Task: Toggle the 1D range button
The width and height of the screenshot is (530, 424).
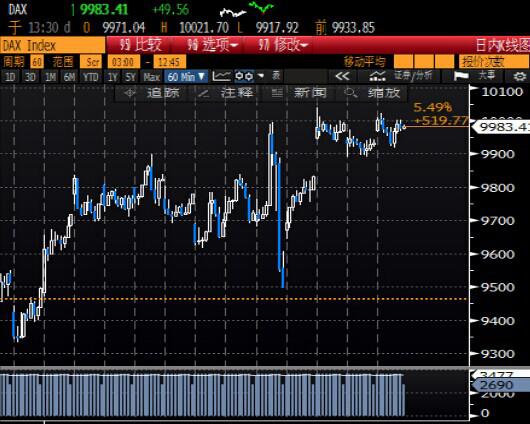Action: pyautogui.click(x=10, y=77)
